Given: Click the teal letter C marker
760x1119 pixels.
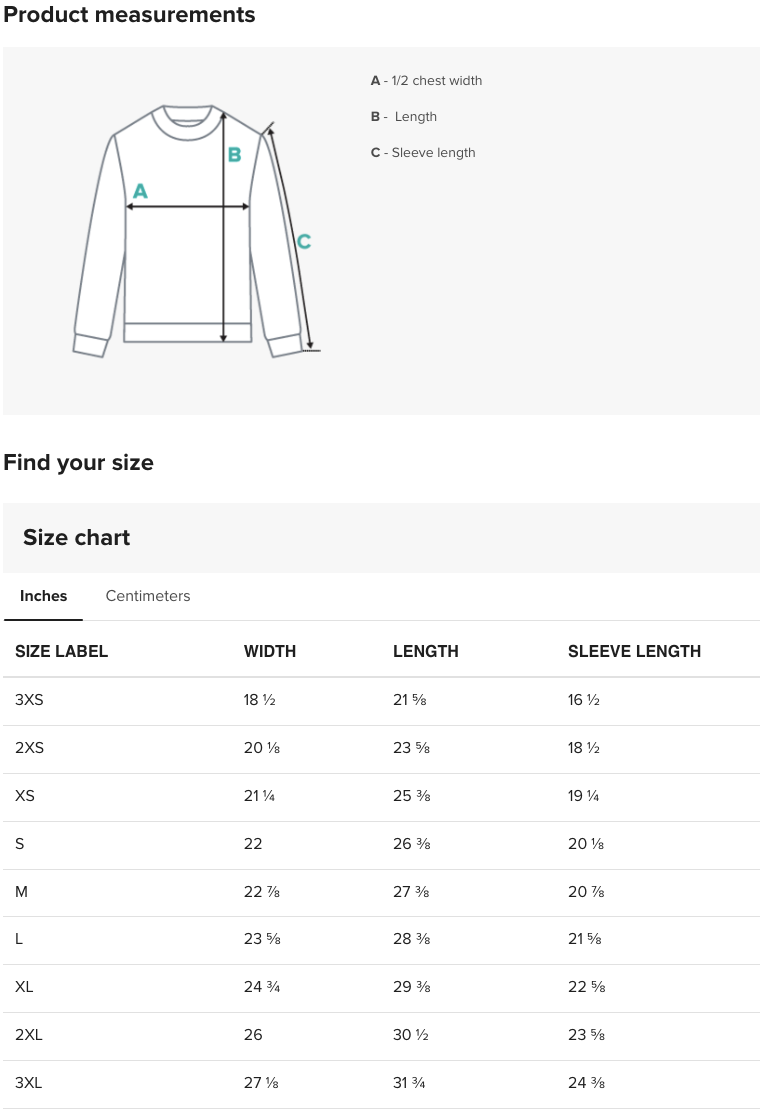Looking at the screenshot, I should click(304, 241).
